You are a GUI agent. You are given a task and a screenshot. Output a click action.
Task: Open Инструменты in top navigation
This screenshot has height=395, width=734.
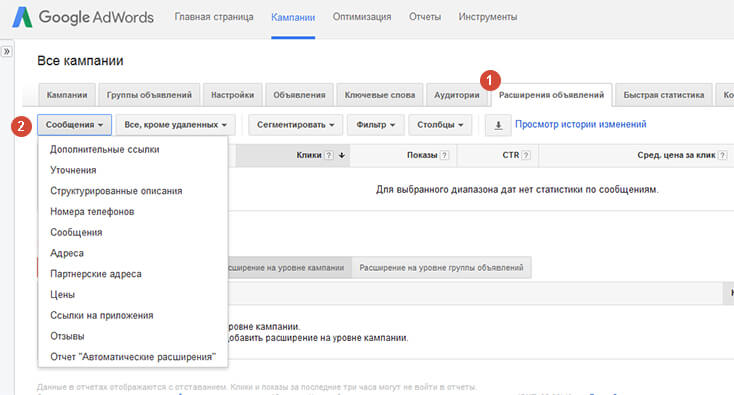[488, 17]
